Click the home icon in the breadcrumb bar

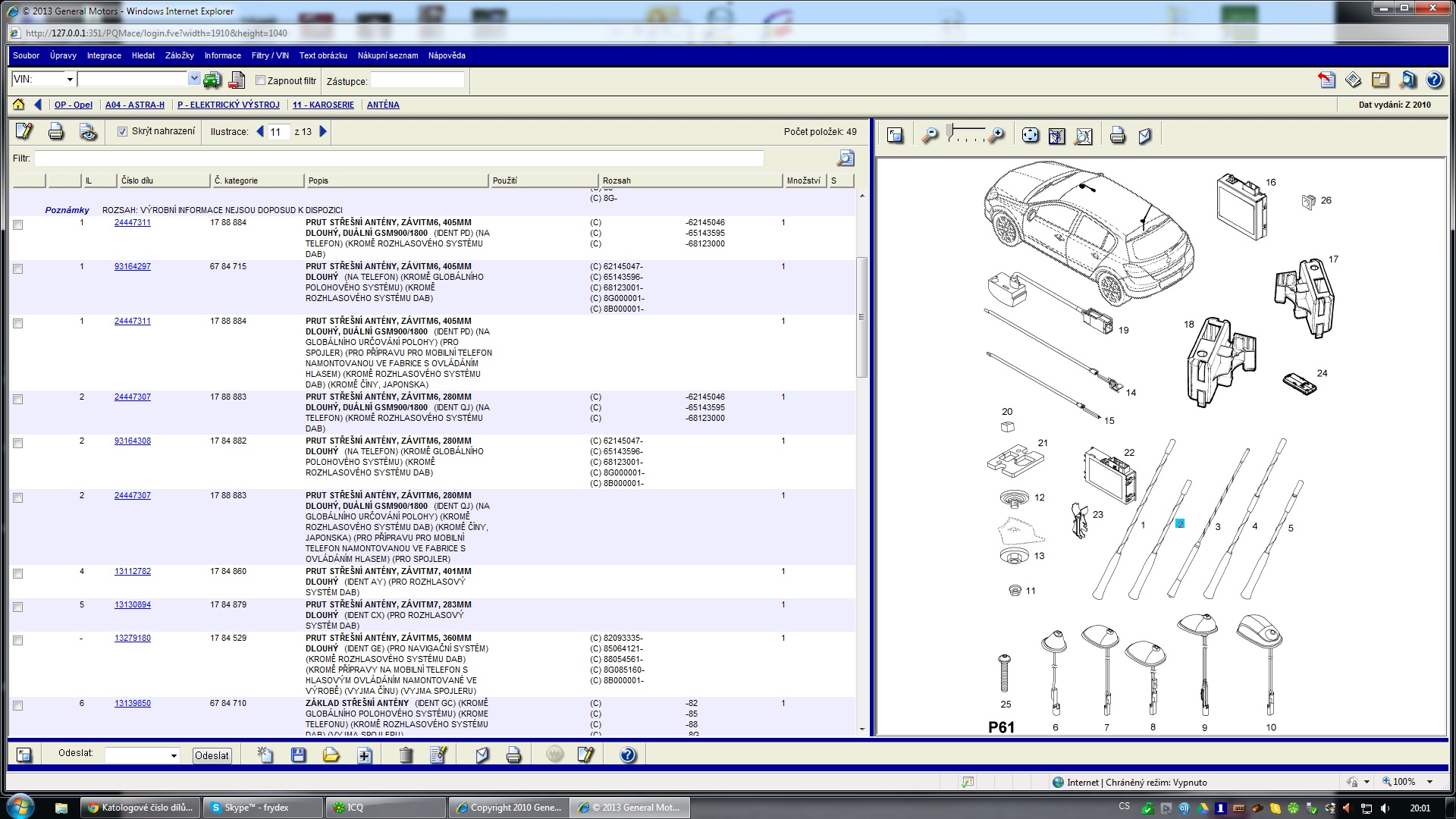pos(19,105)
